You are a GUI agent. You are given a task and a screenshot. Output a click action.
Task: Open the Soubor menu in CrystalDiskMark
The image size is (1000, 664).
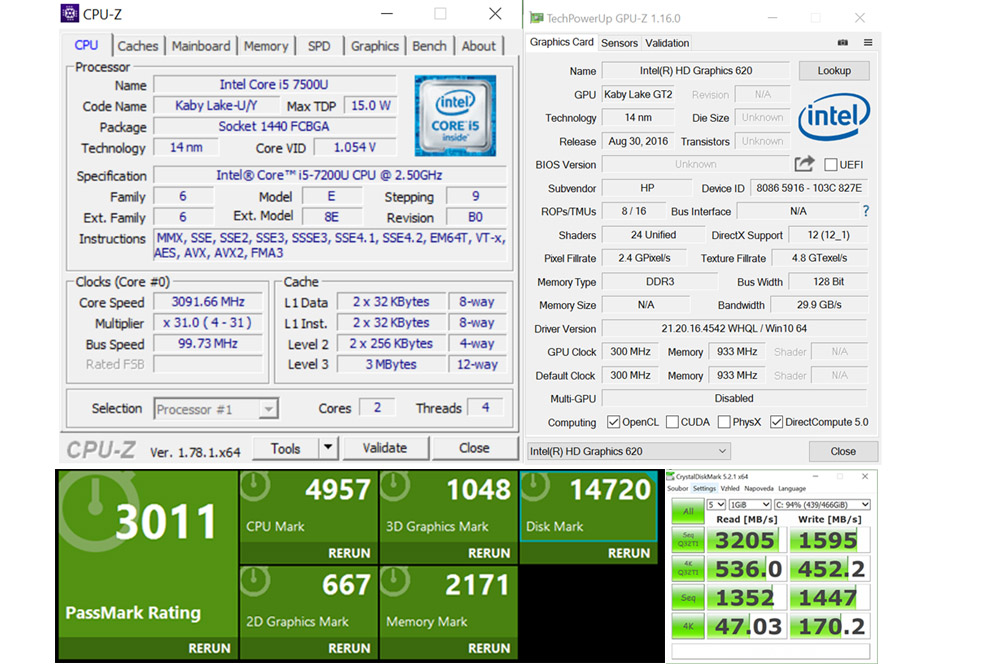coord(677,489)
